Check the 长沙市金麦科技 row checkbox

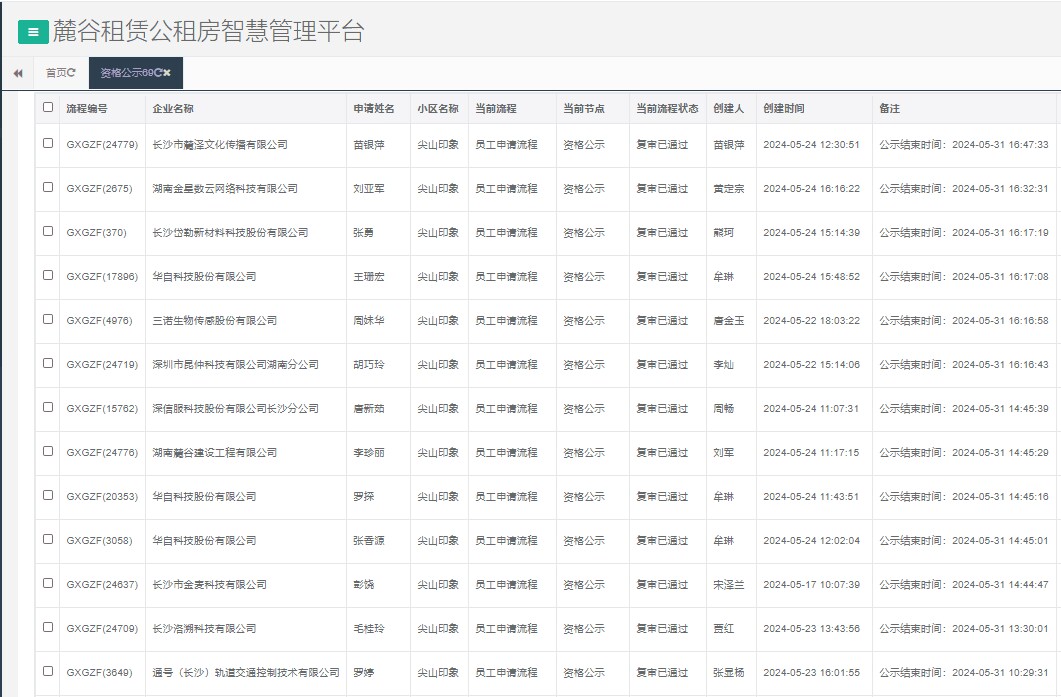click(46, 585)
